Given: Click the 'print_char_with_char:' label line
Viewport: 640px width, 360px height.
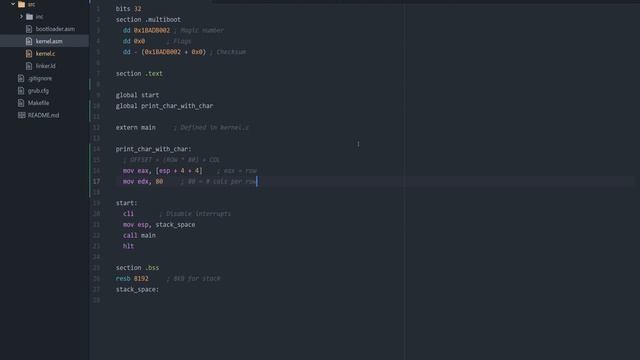Looking at the screenshot, I should [x=153, y=149].
